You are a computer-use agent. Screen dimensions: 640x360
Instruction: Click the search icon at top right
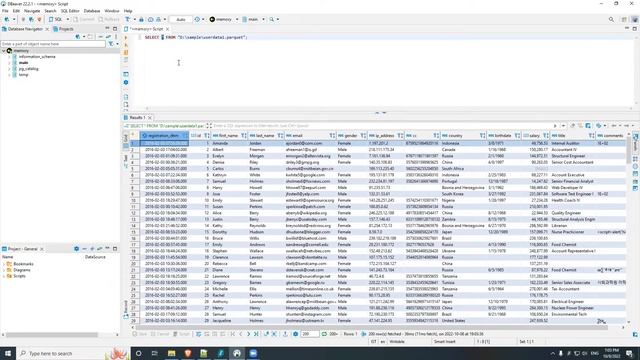(x=611, y=19)
